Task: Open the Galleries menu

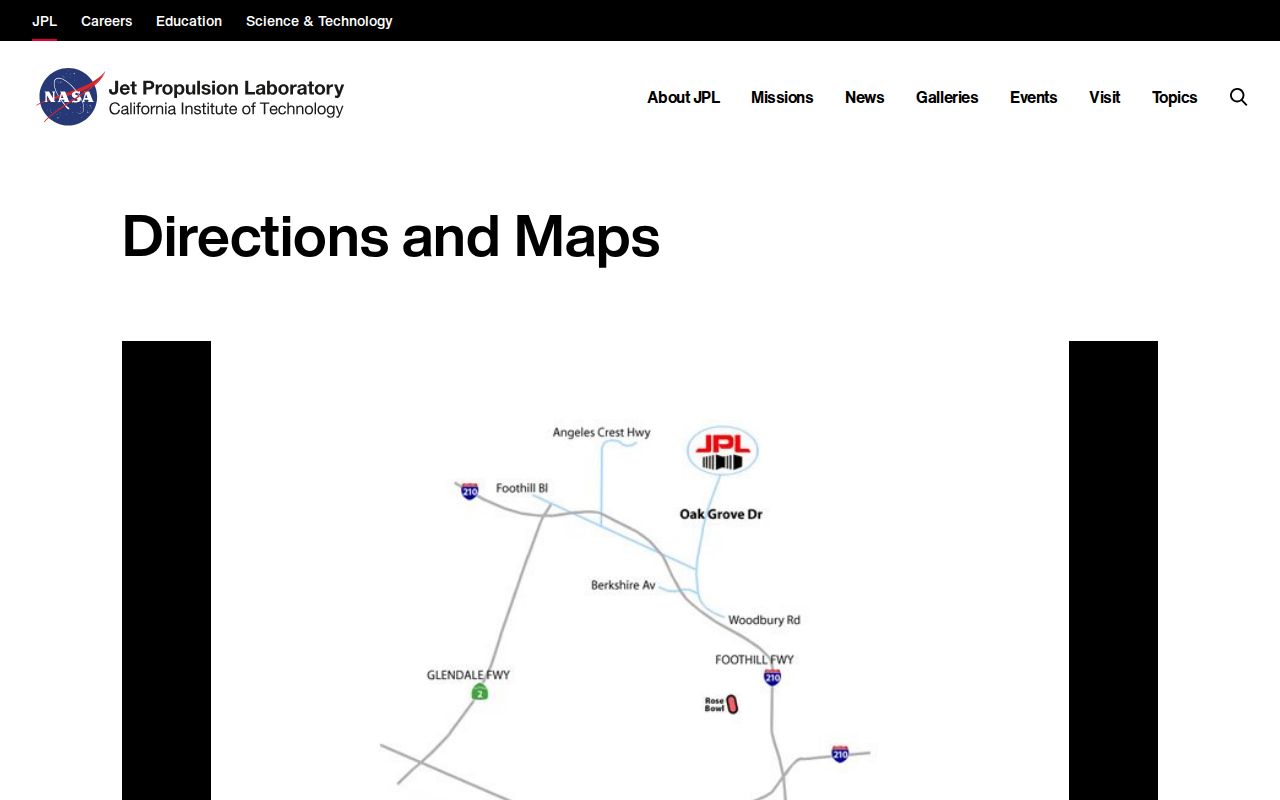Action: 947,97
